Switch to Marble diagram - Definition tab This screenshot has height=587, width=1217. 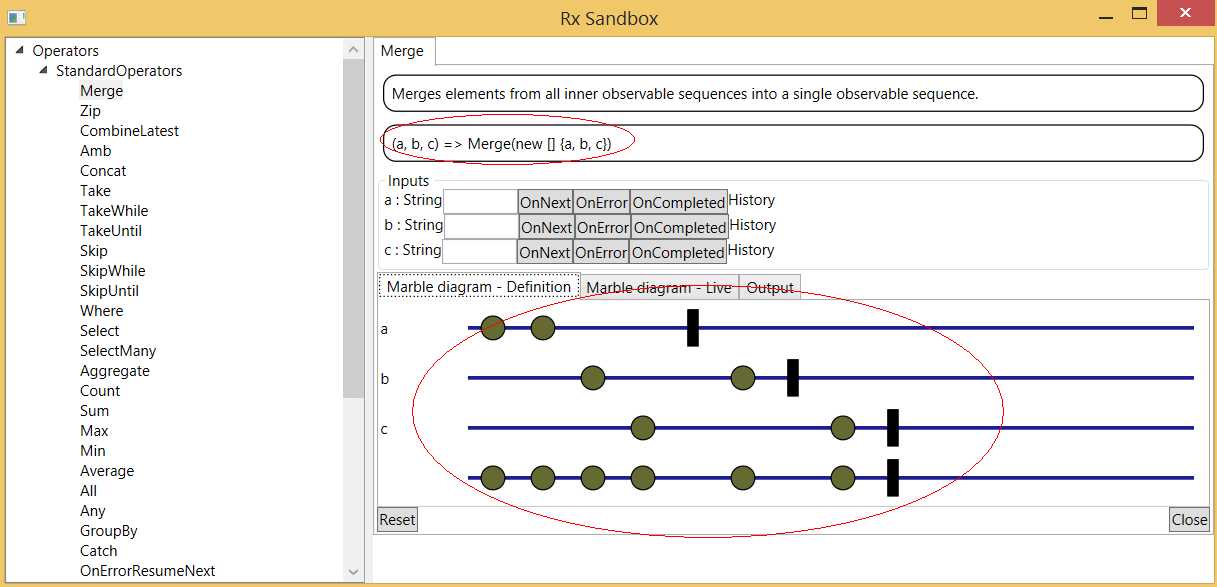[x=479, y=287]
